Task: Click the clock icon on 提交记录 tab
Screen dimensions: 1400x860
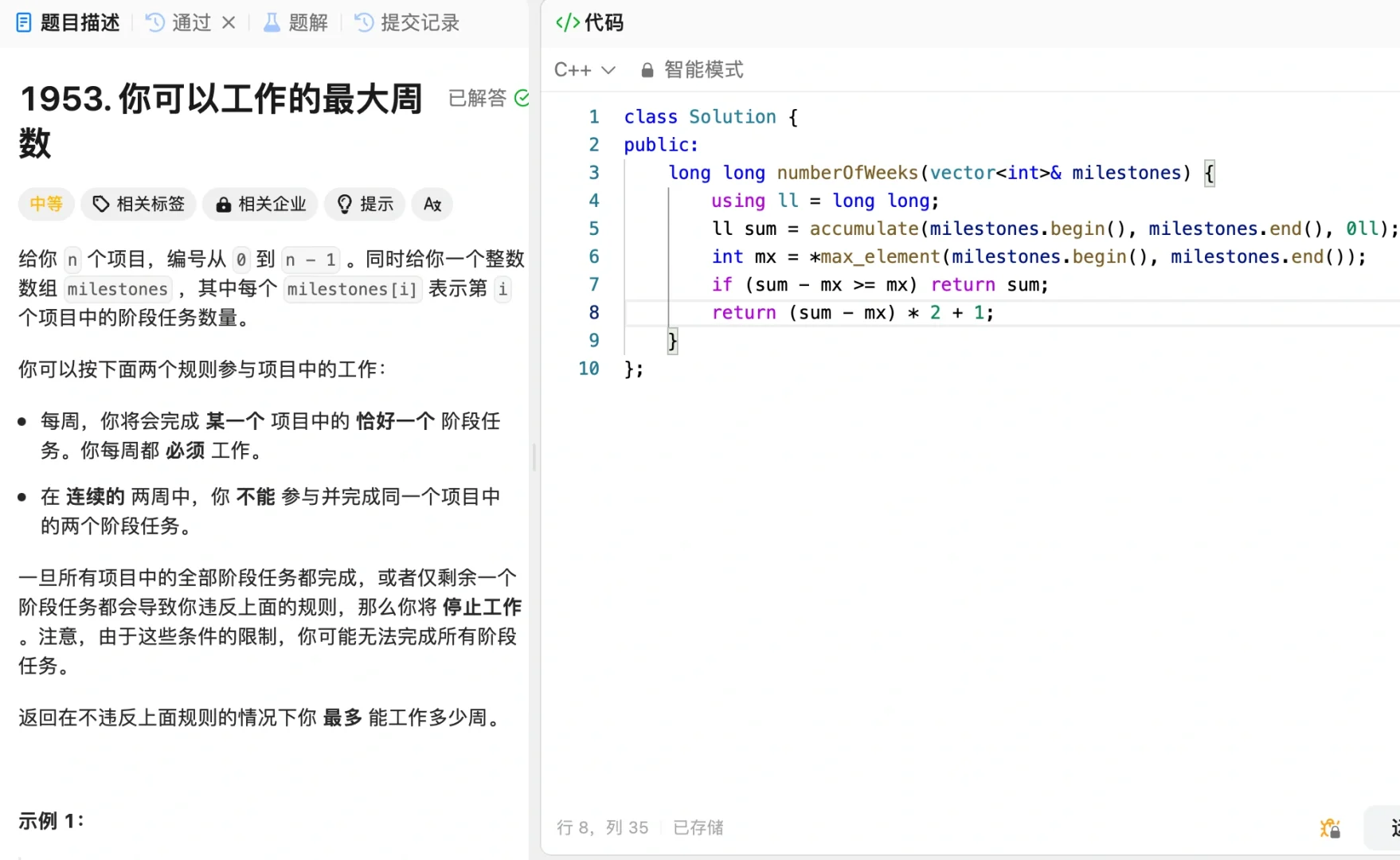Action: pyautogui.click(x=364, y=22)
